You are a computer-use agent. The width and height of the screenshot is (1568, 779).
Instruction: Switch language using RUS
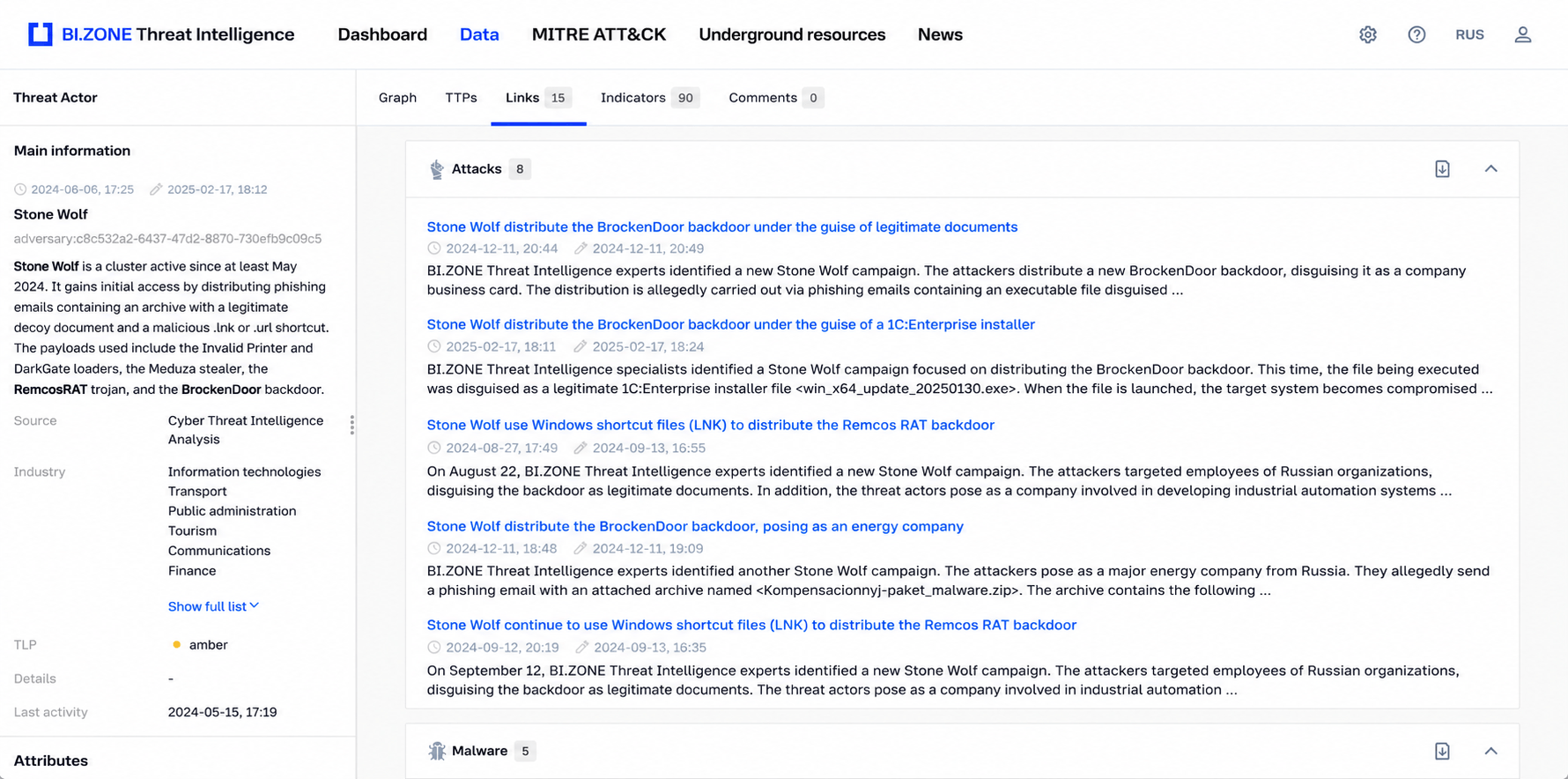[x=1469, y=34]
